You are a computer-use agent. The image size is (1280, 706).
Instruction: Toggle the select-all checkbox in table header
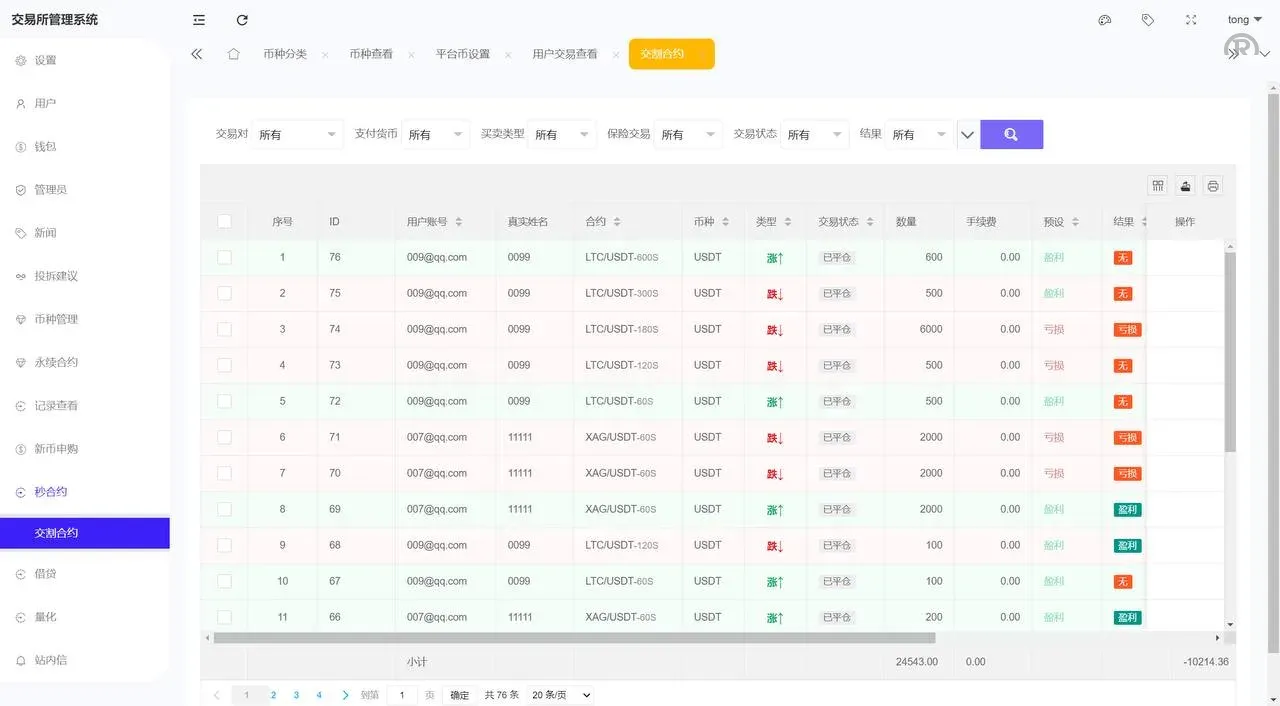(225, 221)
